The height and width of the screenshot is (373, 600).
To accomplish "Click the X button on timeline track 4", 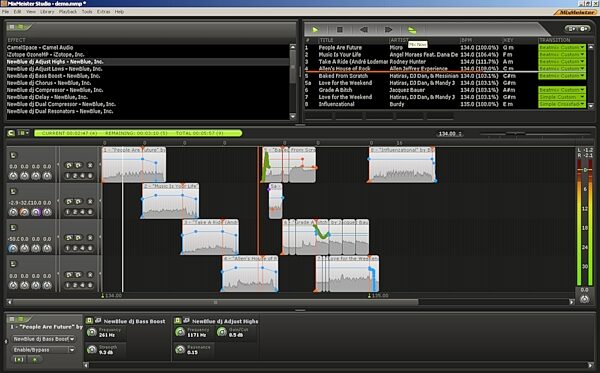I will tap(90, 275).
